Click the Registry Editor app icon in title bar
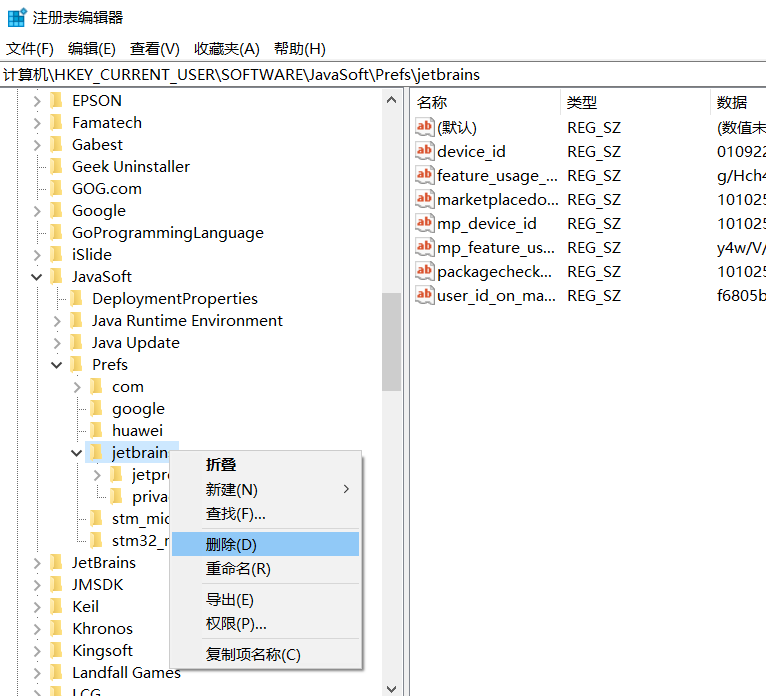The width and height of the screenshot is (766, 696). coord(16,17)
